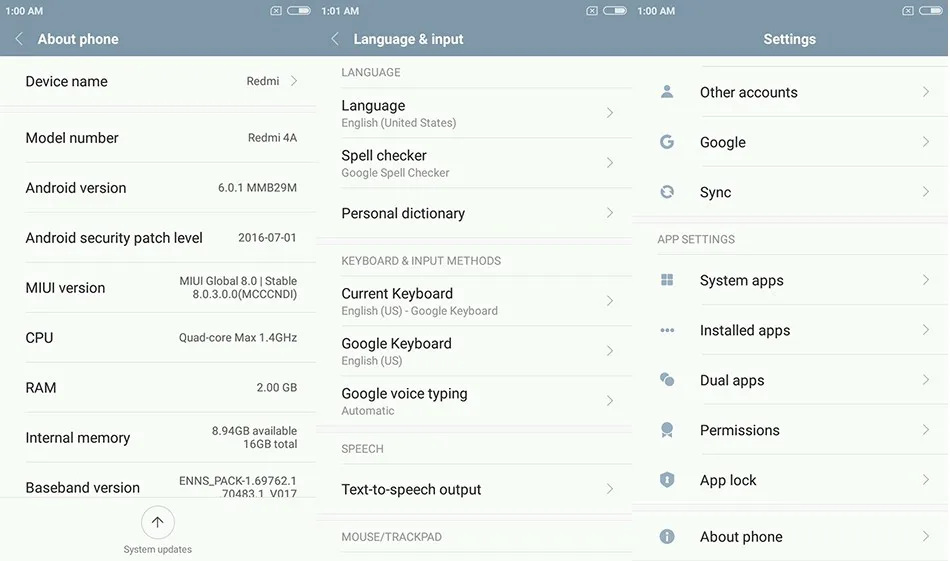This screenshot has width=950, height=561.
Task: Open the Installed apps entry
Action: tap(790, 330)
